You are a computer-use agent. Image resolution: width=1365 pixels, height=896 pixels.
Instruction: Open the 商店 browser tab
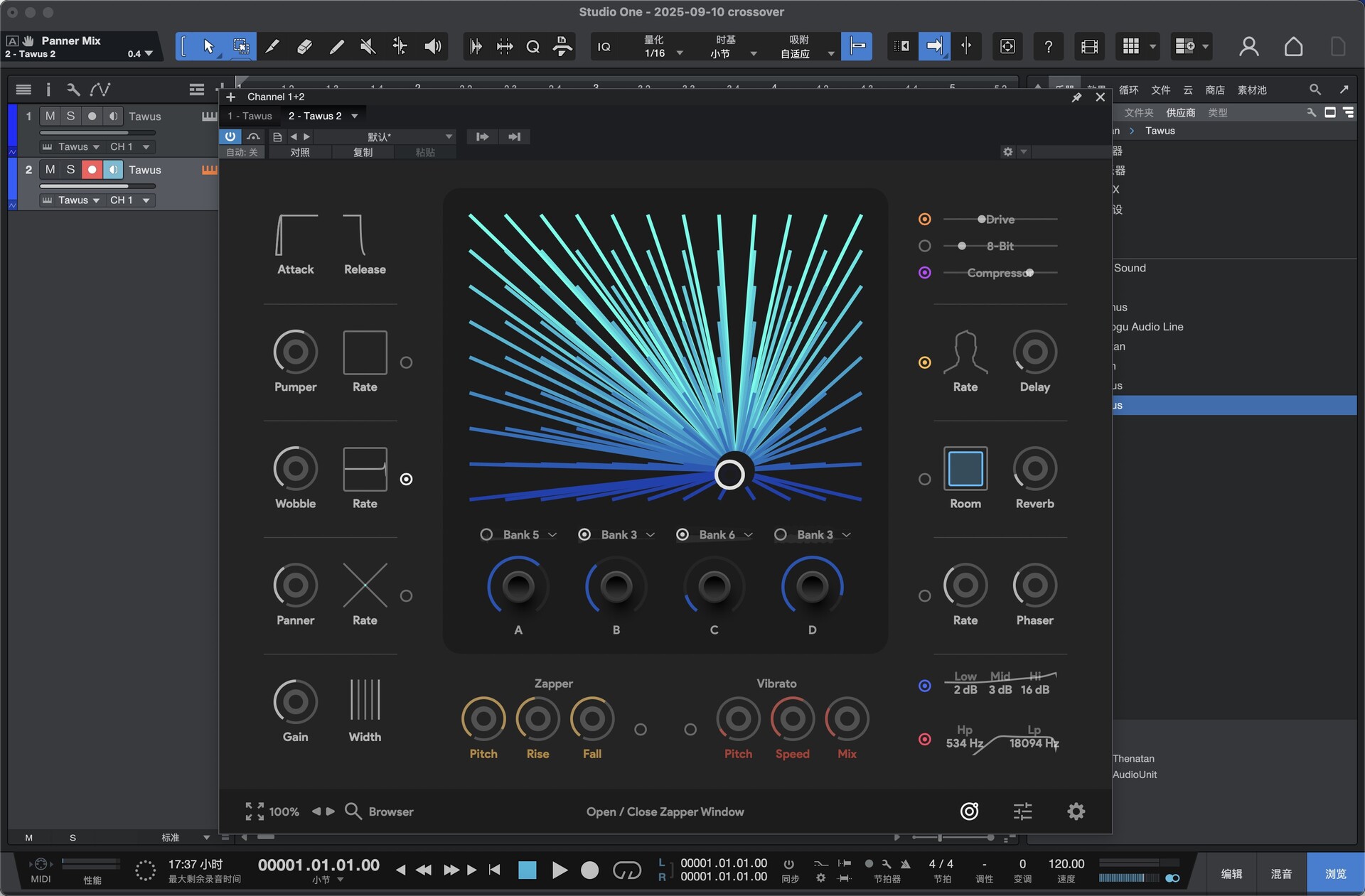tap(1214, 90)
